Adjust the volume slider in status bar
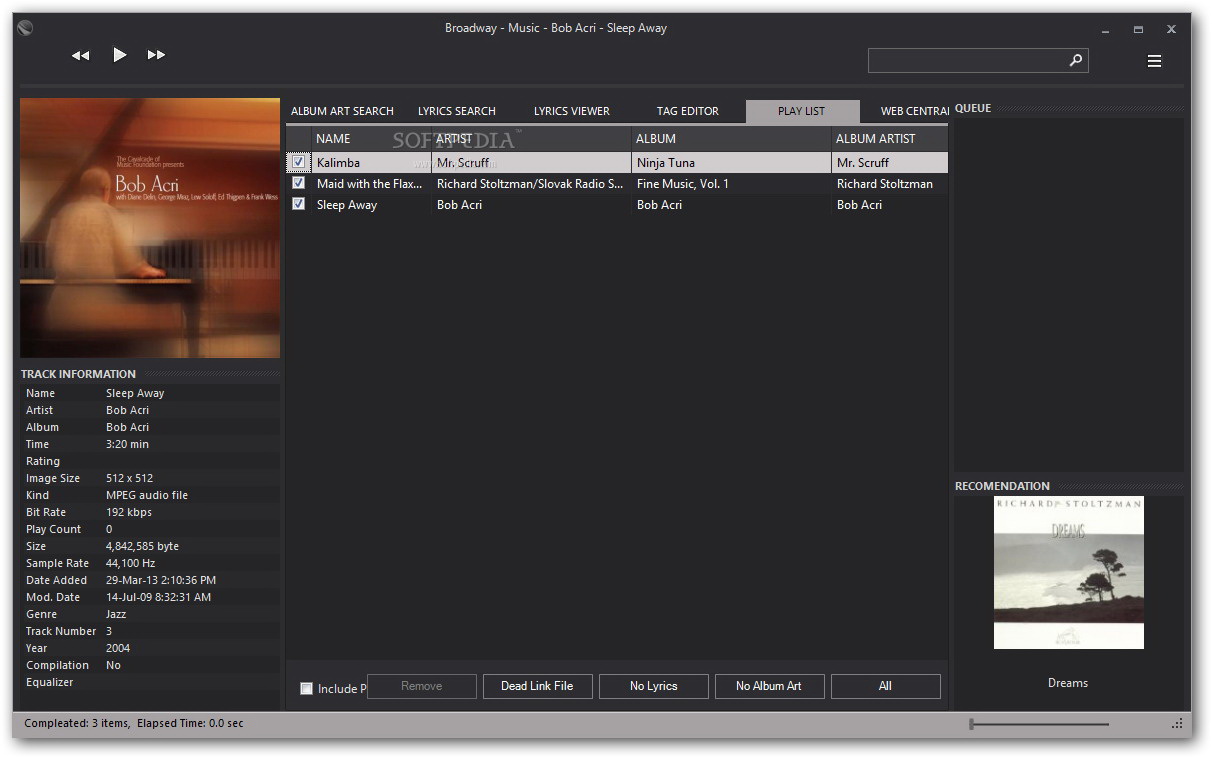Screen dimensions: 1212x758 pyautogui.click(x=1039, y=724)
